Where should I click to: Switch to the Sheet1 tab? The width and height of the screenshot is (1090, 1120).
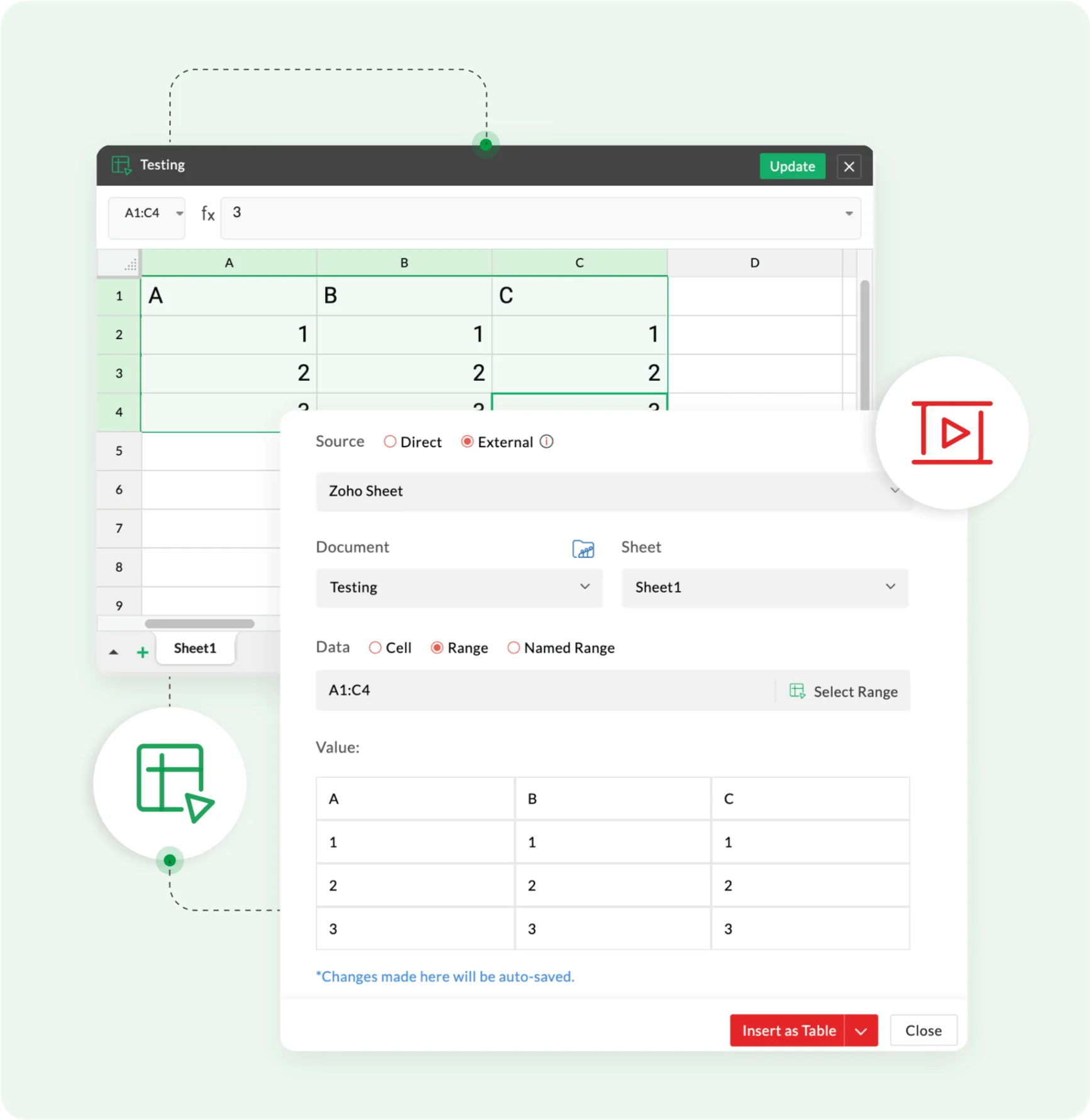195,649
